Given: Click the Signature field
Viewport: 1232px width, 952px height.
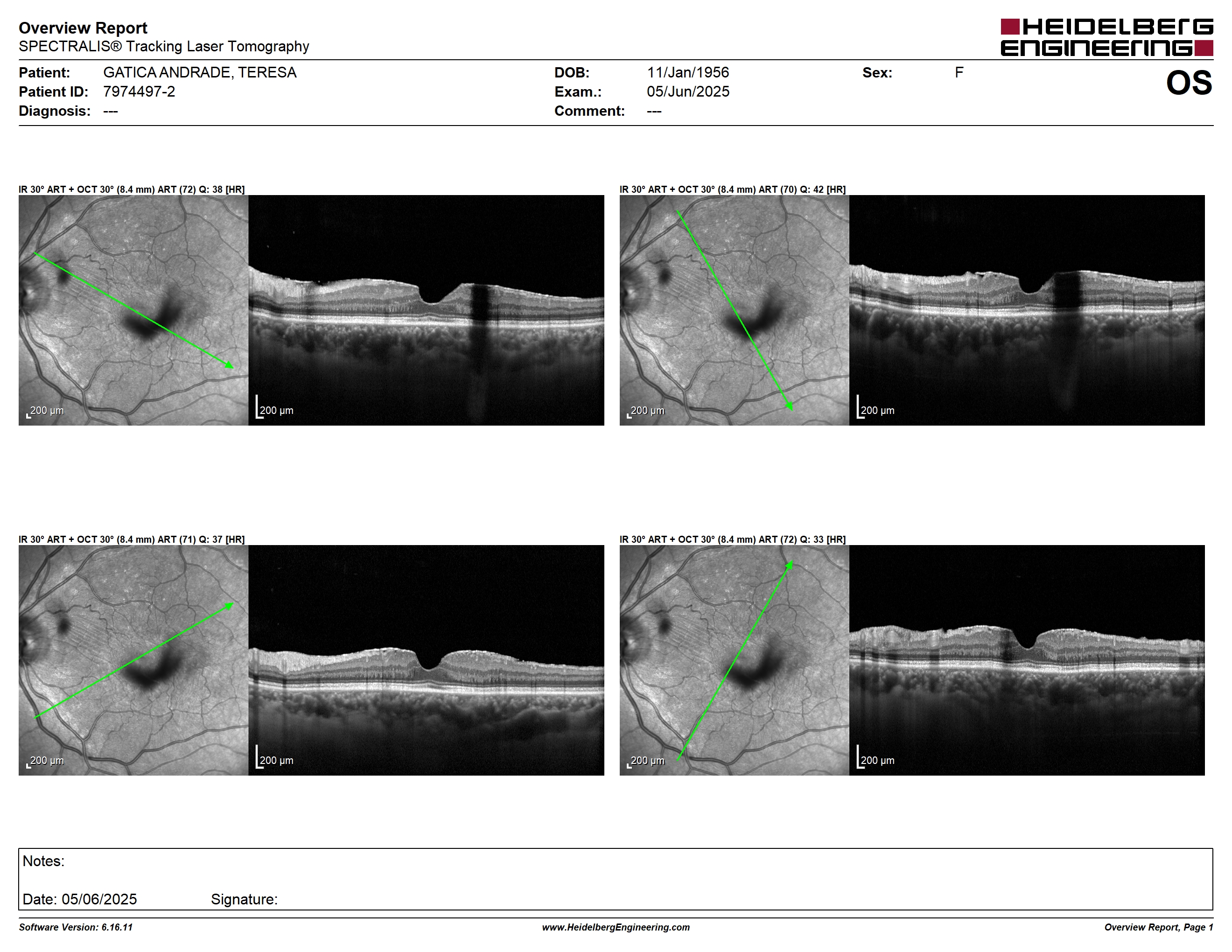Looking at the screenshot, I should tap(244, 899).
